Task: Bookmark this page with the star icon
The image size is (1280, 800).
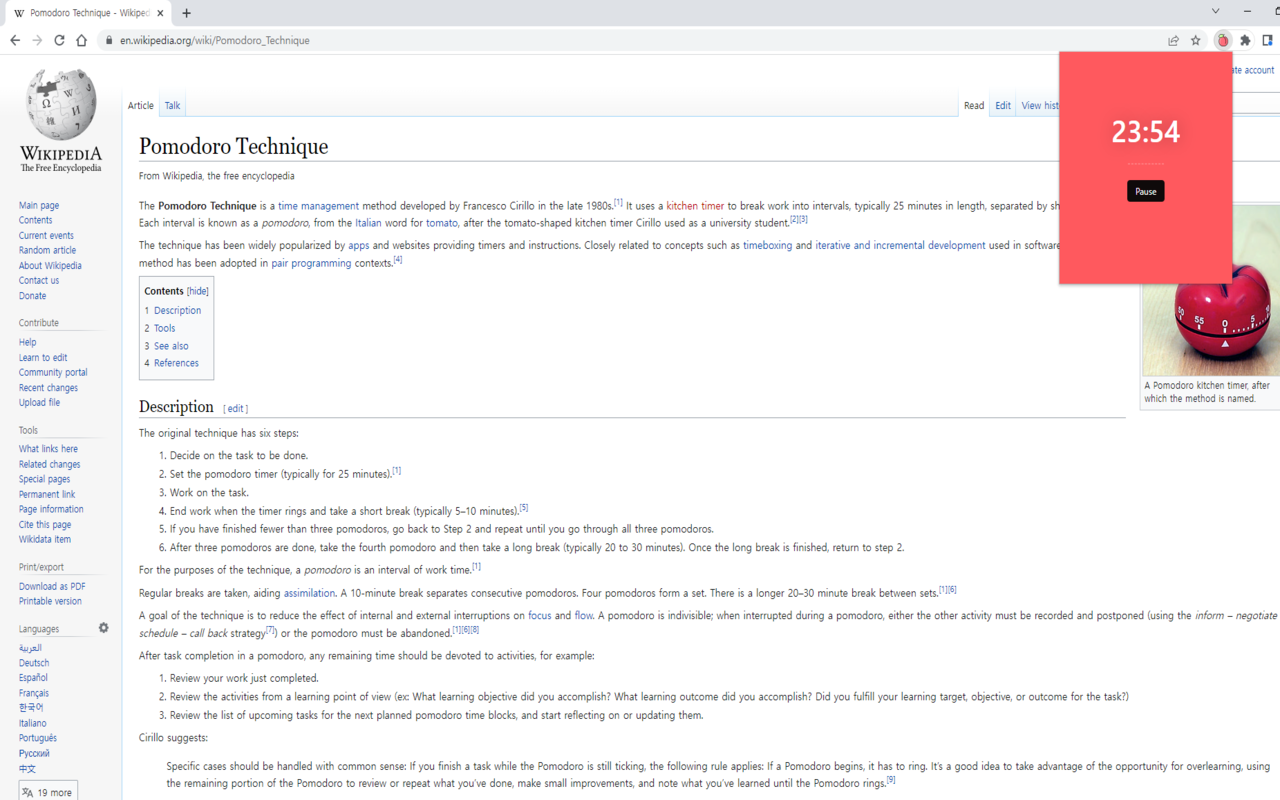Action: 1196,41
